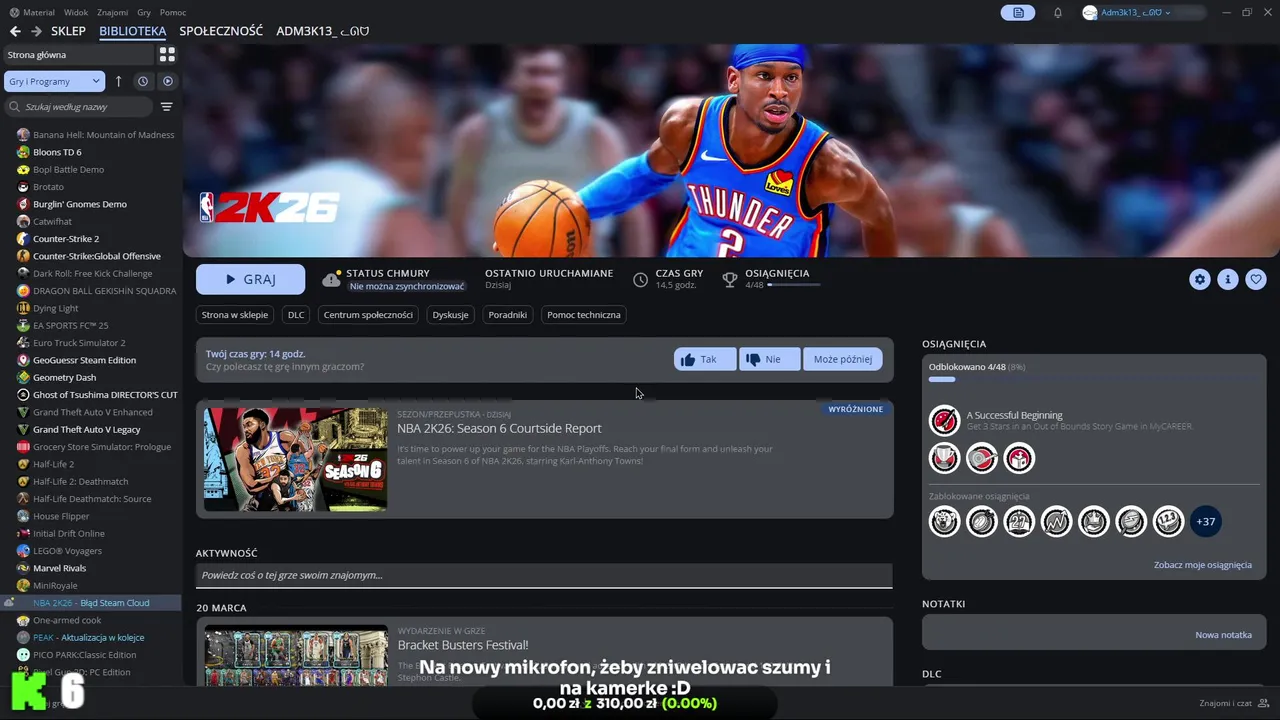Open the advanced filter options icon
The width and height of the screenshot is (1280, 720).
pyautogui.click(x=167, y=107)
